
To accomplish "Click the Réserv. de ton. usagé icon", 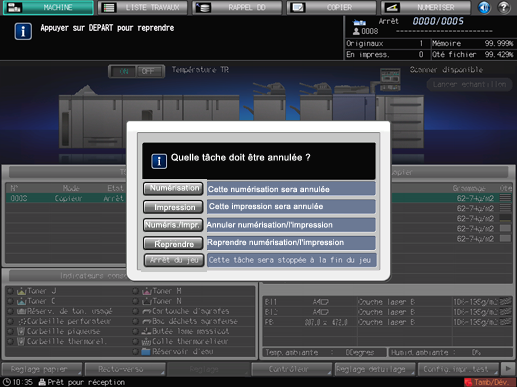I will click(x=21, y=311).
